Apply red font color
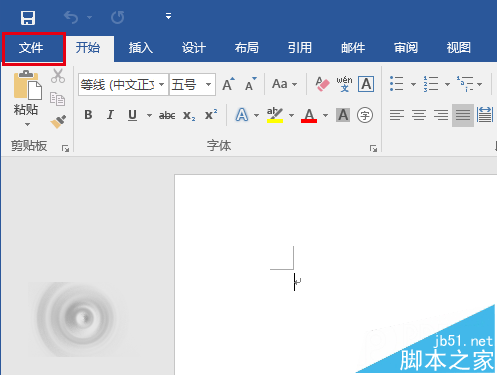The image size is (497, 375). [309, 115]
